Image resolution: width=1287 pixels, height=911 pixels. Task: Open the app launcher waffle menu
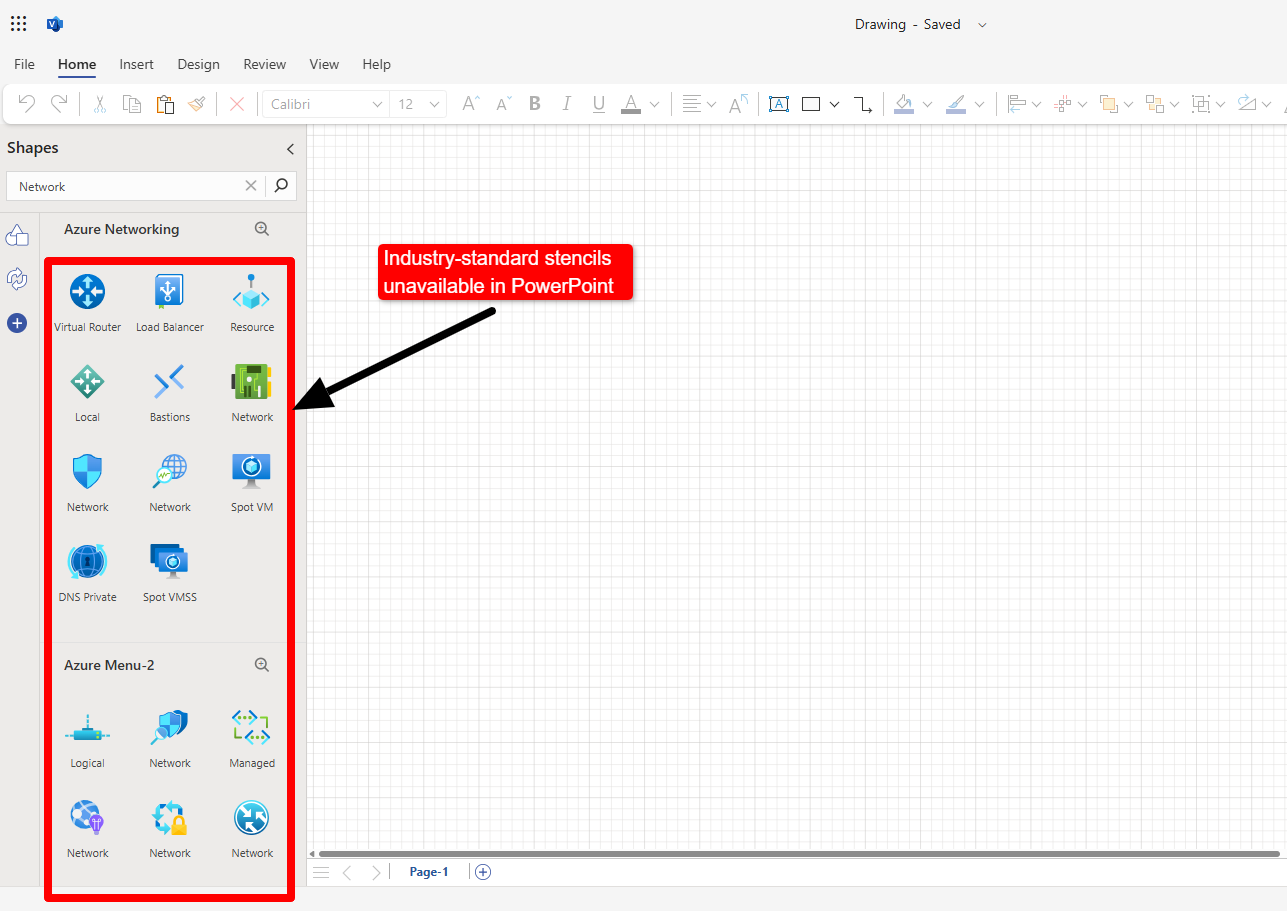coord(18,24)
